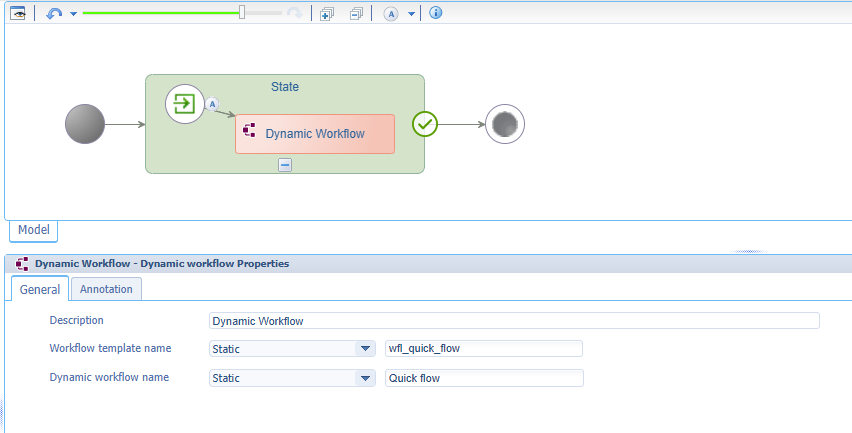852x433 pixels.
Task: Click the preview eye icon in toolbar
Action: click(18, 13)
